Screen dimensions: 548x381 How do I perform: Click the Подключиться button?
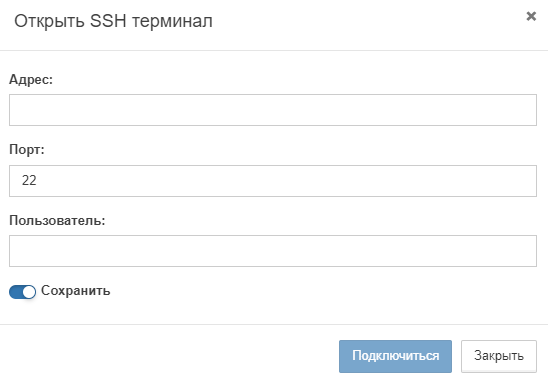point(395,356)
